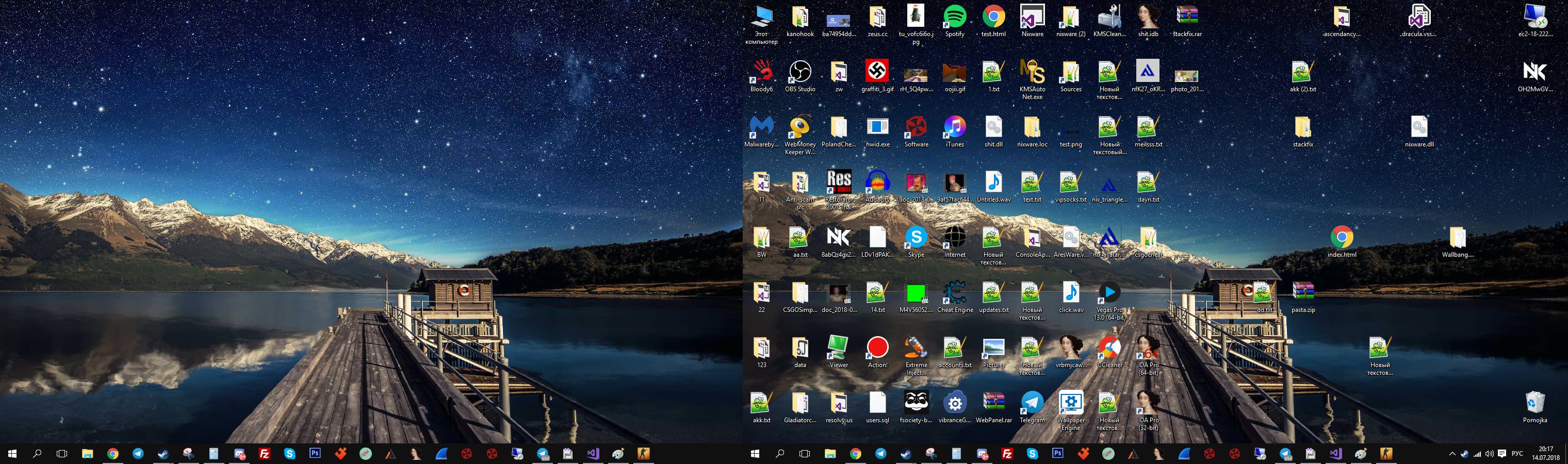Select the Wallpaper Engine shortcut
The width and height of the screenshot is (1568, 464).
point(1071,403)
